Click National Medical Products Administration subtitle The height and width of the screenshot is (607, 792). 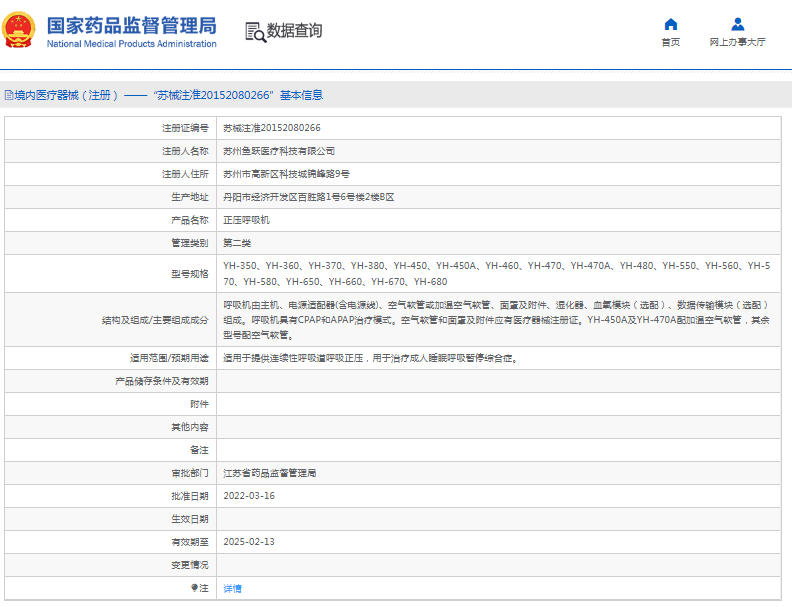tap(131, 44)
